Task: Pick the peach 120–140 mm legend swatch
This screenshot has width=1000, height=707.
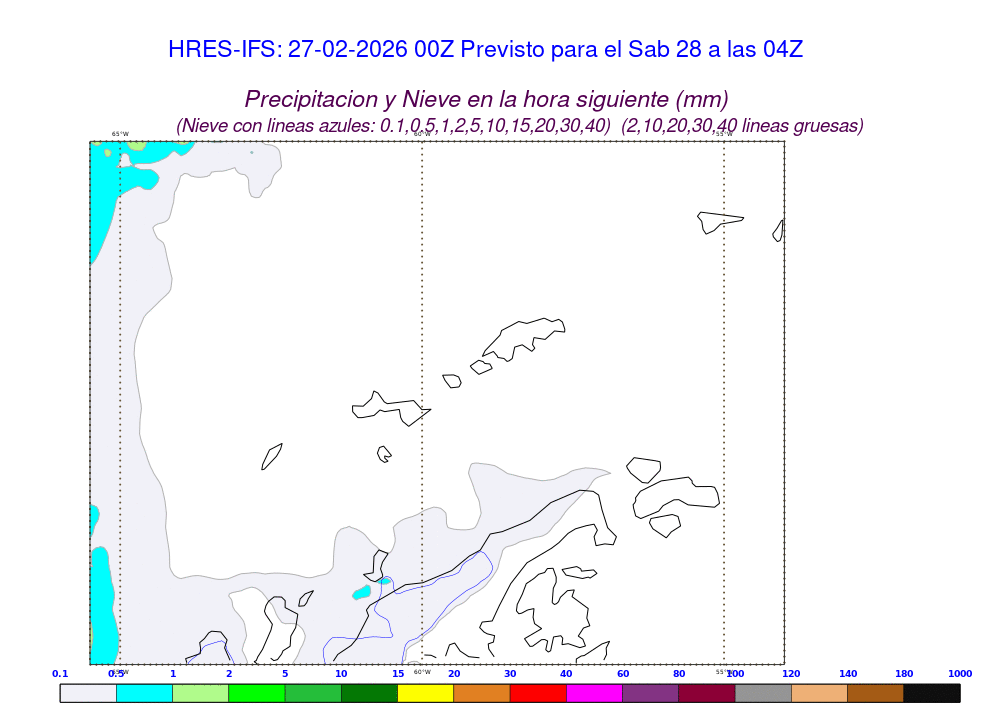Action: [819, 693]
